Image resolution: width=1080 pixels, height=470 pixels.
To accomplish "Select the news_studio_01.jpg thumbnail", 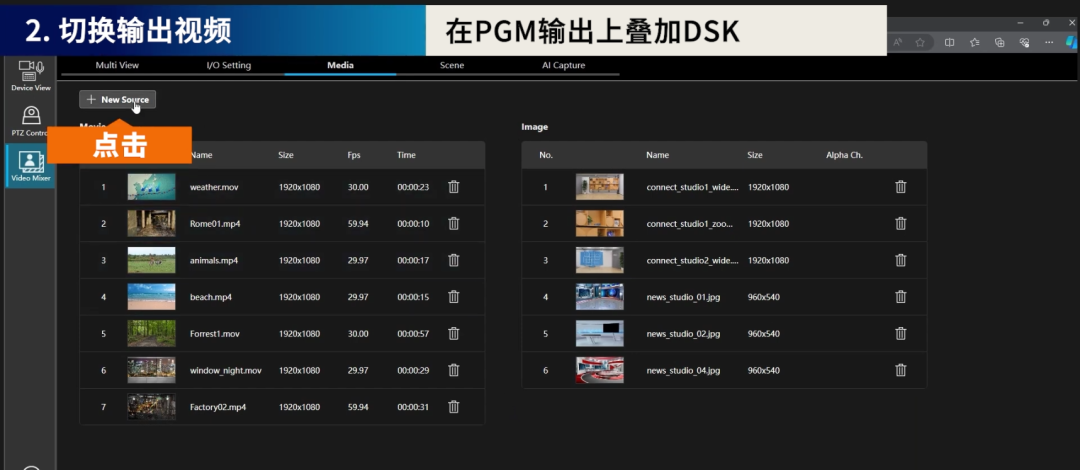I will point(599,296).
